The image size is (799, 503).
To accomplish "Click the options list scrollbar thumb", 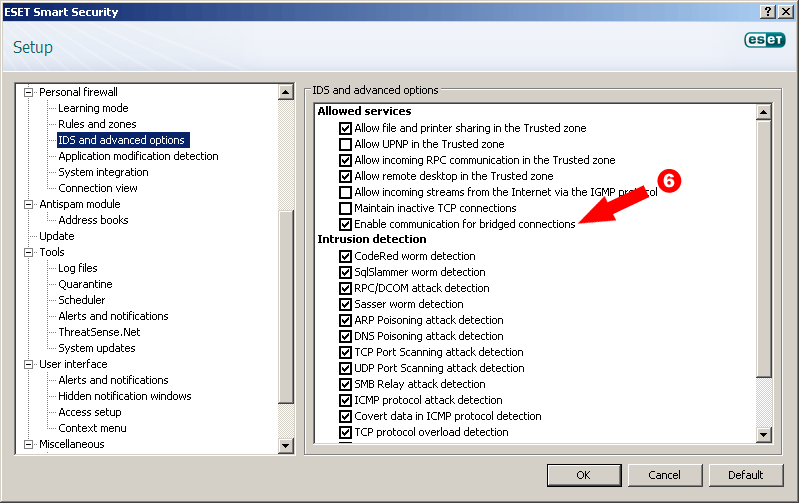I will click(763, 249).
